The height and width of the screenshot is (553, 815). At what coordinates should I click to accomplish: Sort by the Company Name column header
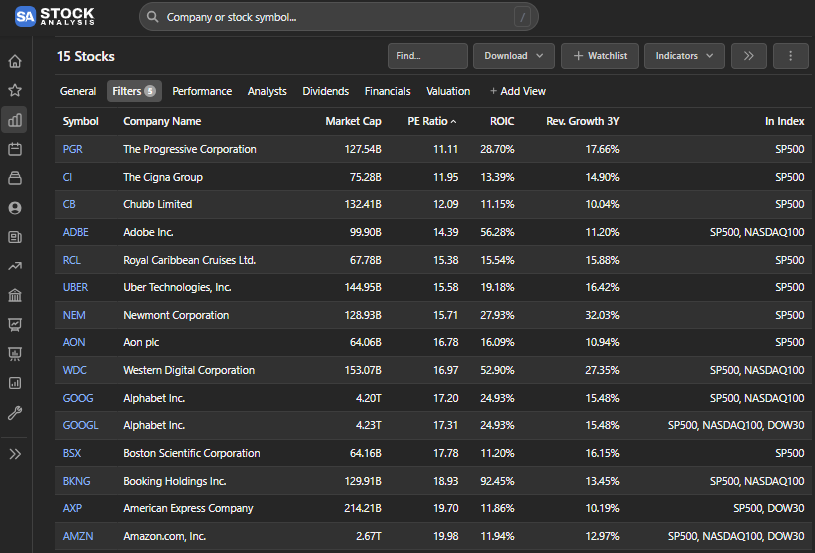point(162,121)
